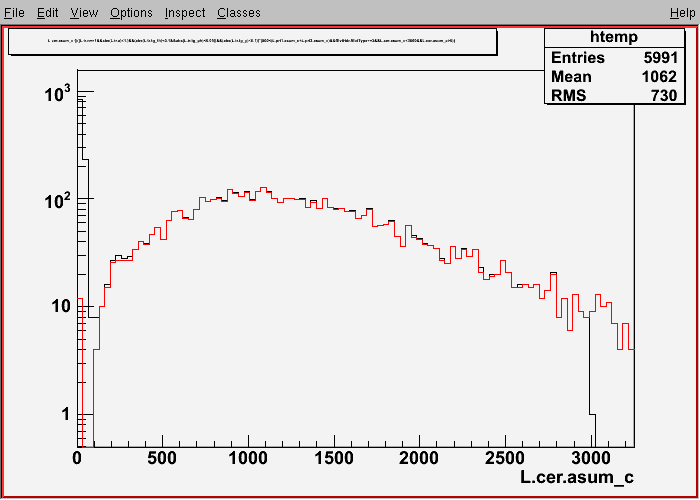Viewport: 700px width, 500px height.
Task: Click the 2500 label on x-axis
Action: pos(505,458)
